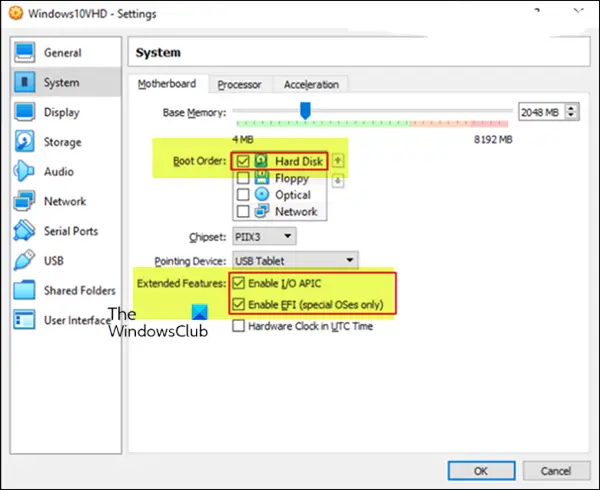The width and height of the screenshot is (600, 490).
Task: Select the Display monitor icon
Action: pos(24,112)
